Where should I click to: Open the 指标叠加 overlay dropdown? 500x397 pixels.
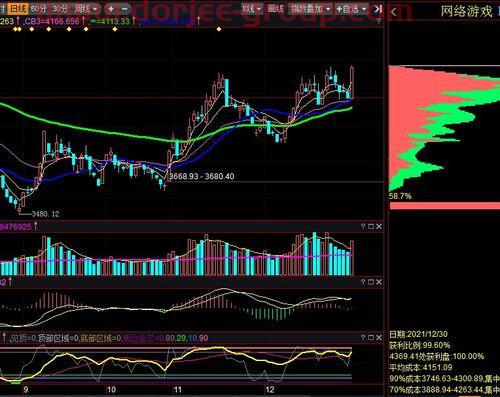click(310, 9)
